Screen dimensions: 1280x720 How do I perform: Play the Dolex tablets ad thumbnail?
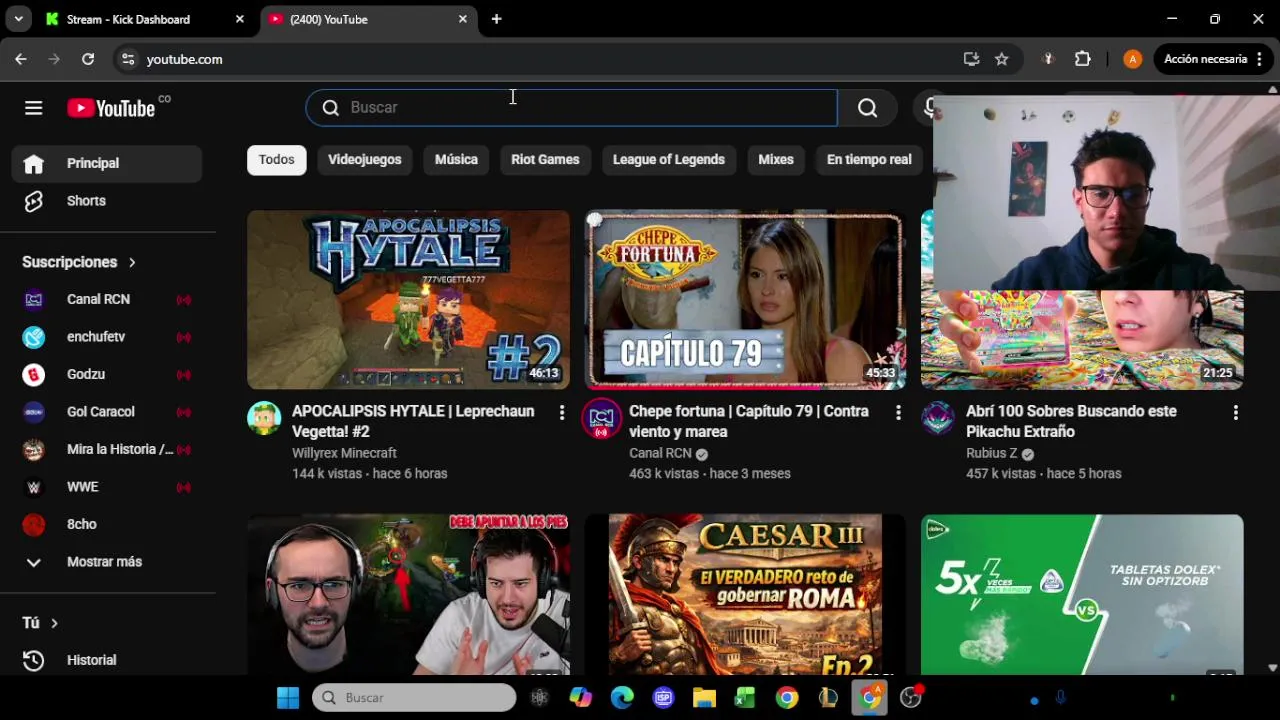(x=1082, y=595)
